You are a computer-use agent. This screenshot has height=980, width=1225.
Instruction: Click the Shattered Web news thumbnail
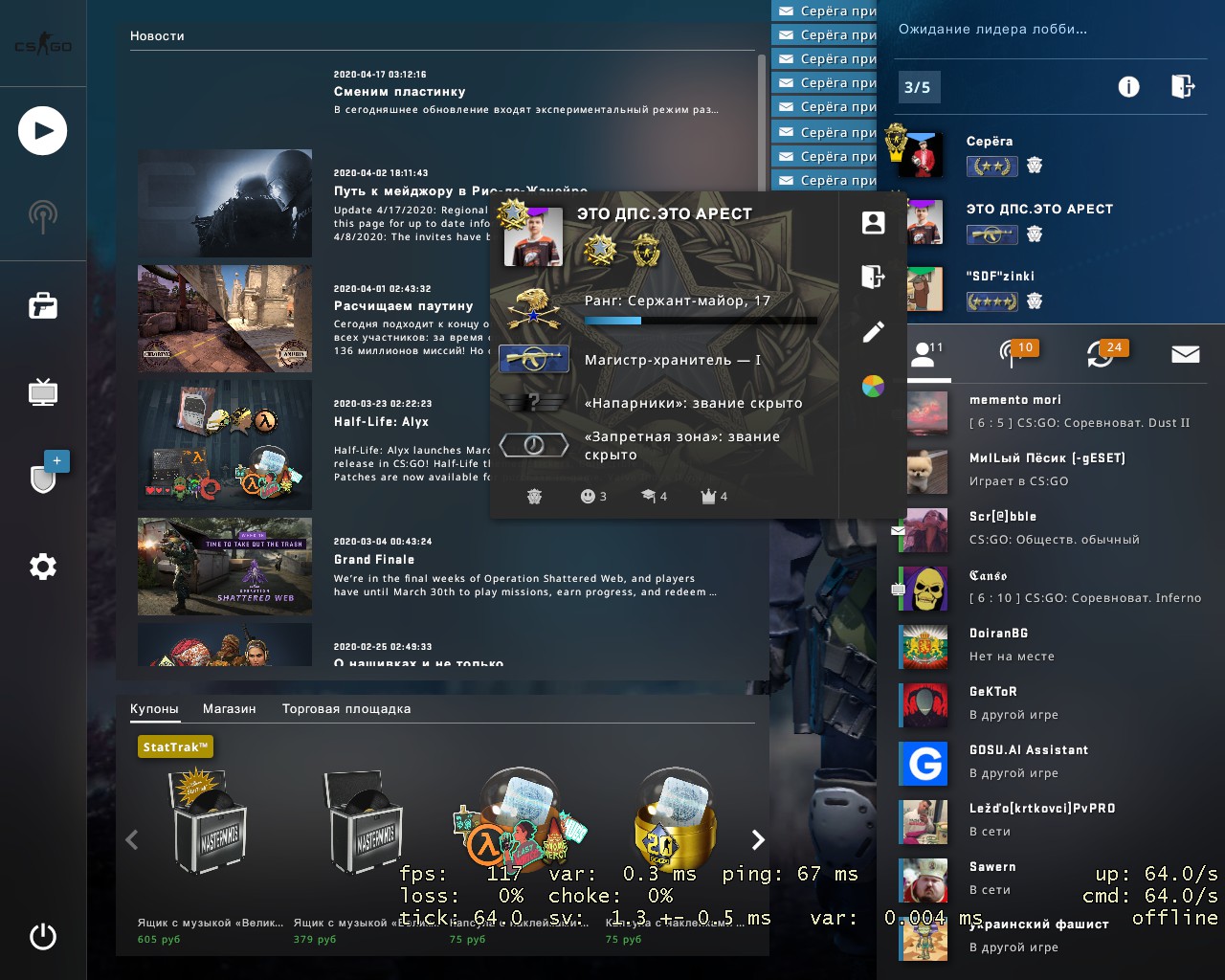click(225, 567)
